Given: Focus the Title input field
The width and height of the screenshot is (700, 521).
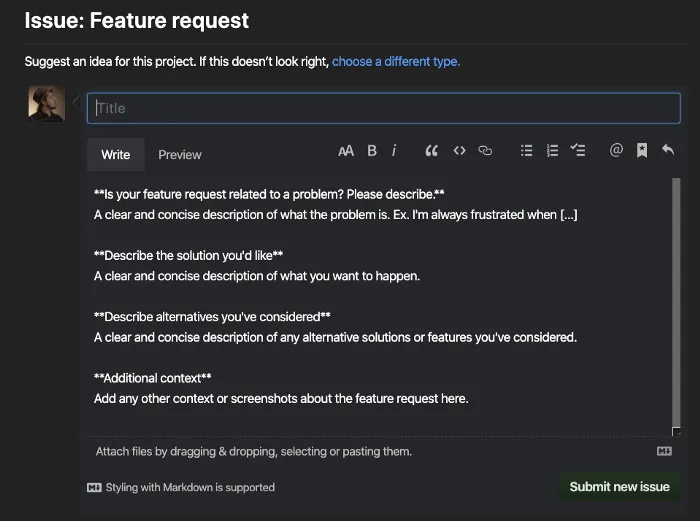Looking at the screenshot, I should [384, 108].
